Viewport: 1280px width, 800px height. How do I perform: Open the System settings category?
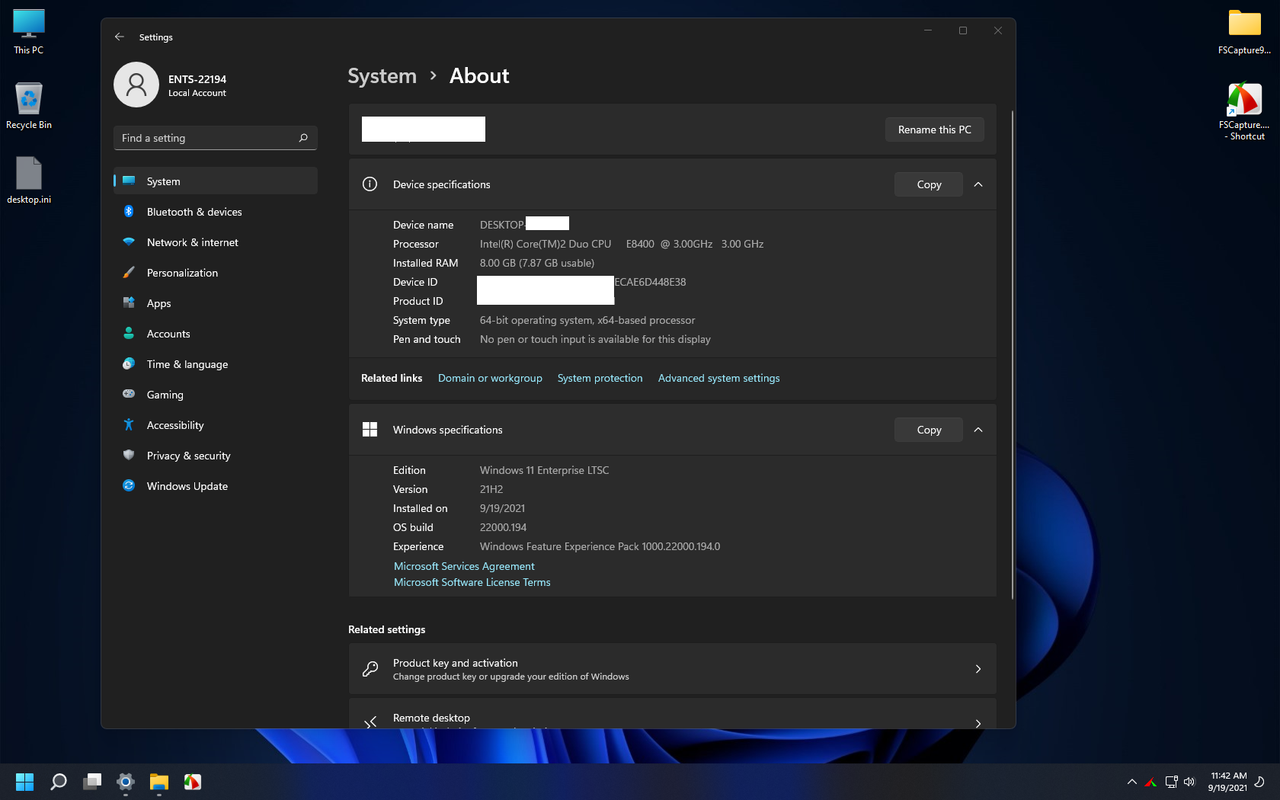tap(216, 181)
